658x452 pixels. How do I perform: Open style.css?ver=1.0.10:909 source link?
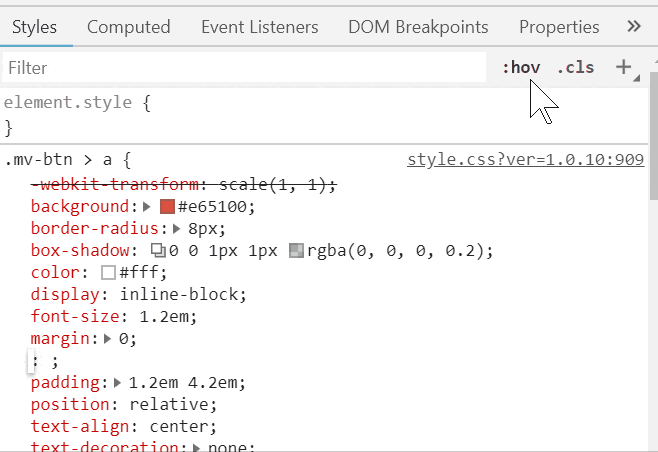coord(525,160)
